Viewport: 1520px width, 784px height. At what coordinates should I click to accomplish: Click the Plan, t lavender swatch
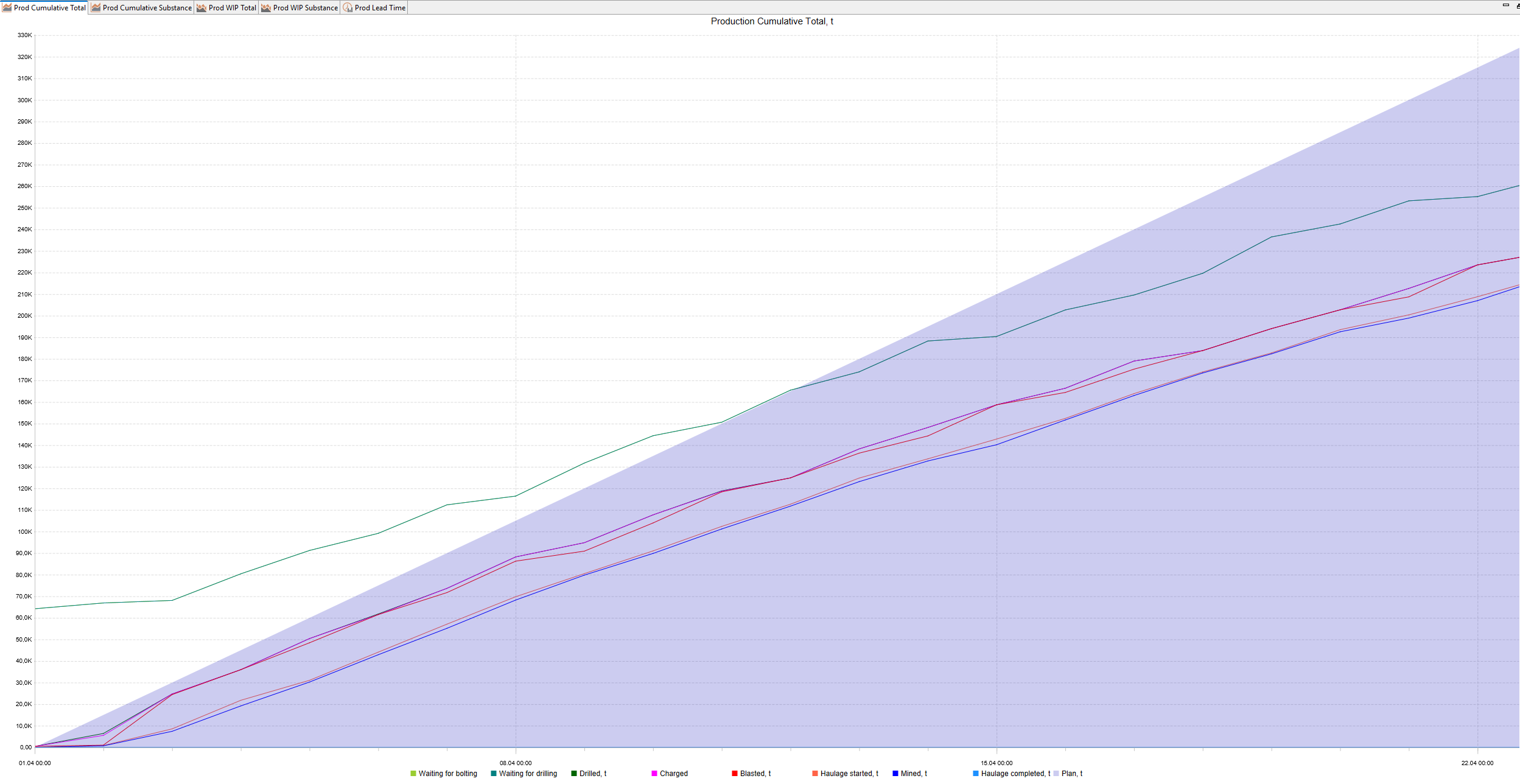click(1056, 774)
